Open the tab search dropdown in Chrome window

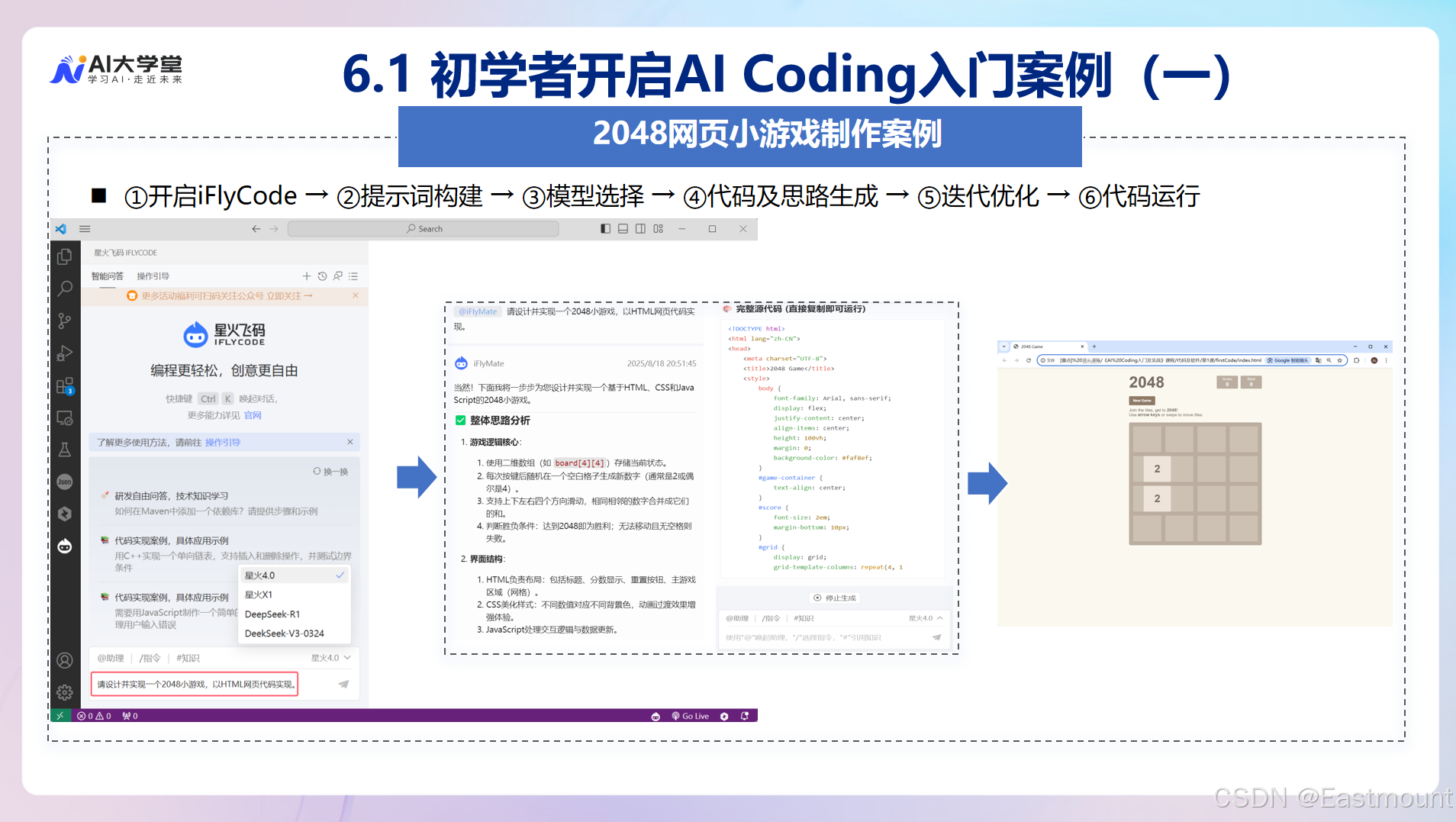click(1004, 347)
